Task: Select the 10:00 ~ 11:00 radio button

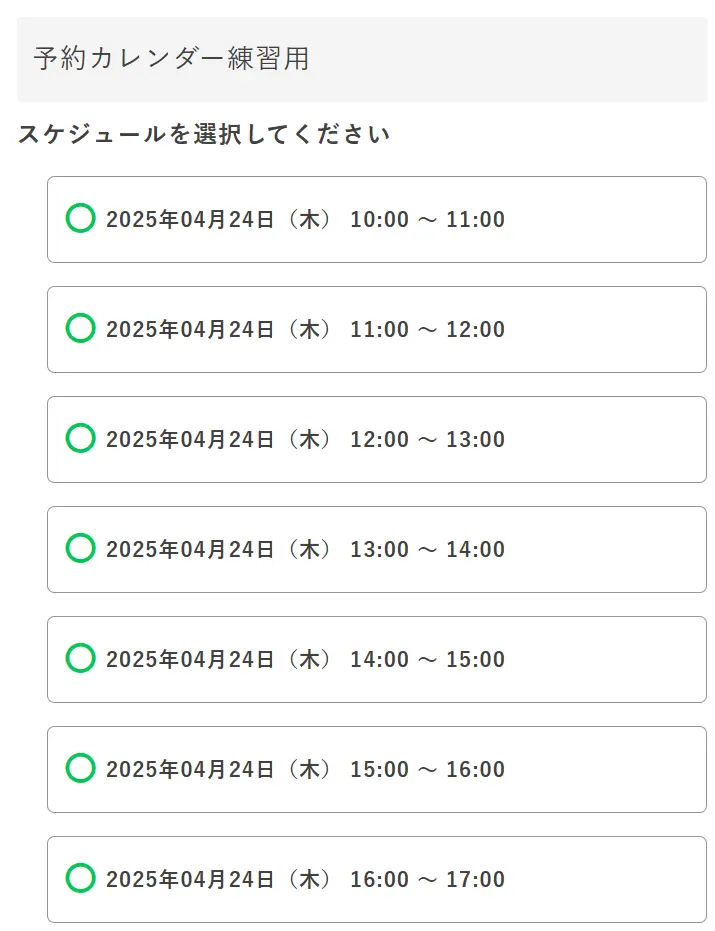Action: 80,218
